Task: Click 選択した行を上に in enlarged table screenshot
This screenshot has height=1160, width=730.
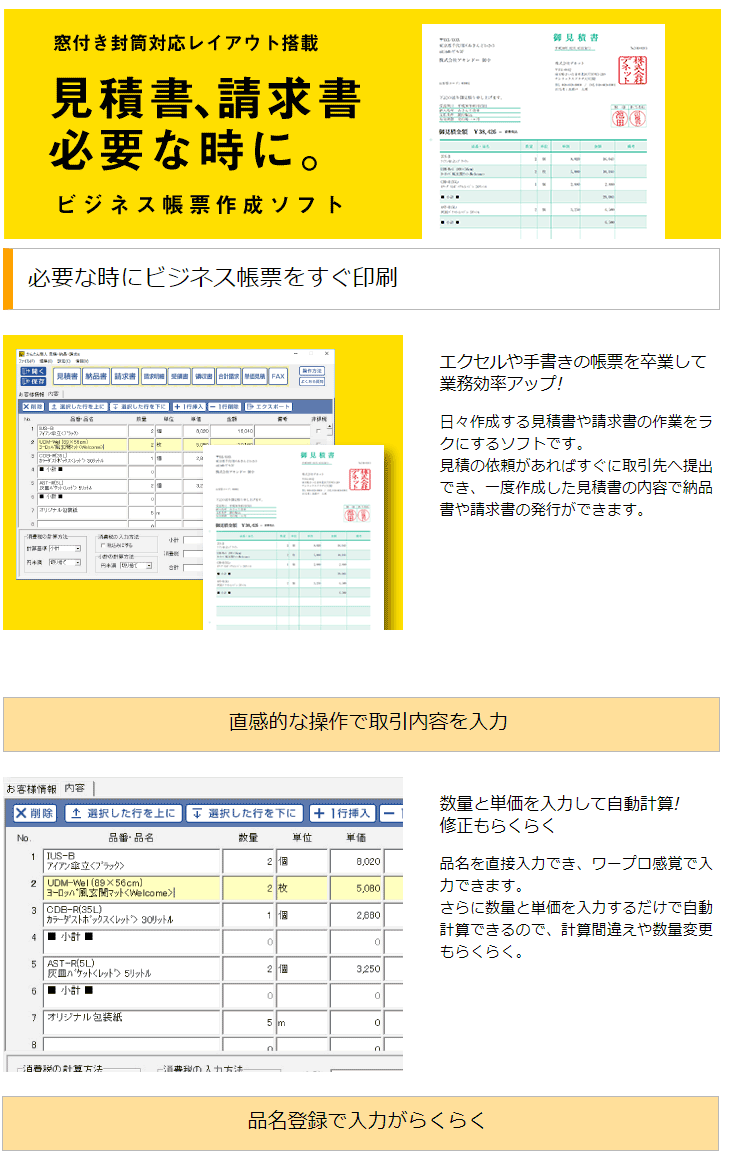Action: click(x=123, y=813)
